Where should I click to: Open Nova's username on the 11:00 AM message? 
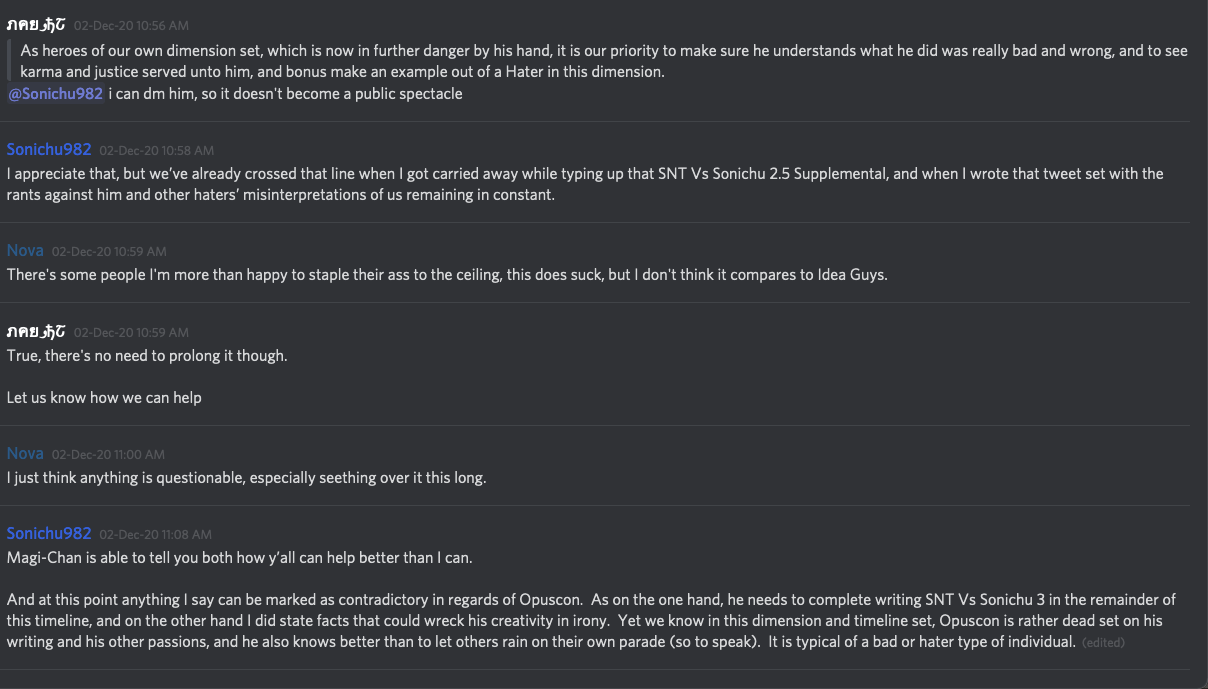[x=25, y=453]
